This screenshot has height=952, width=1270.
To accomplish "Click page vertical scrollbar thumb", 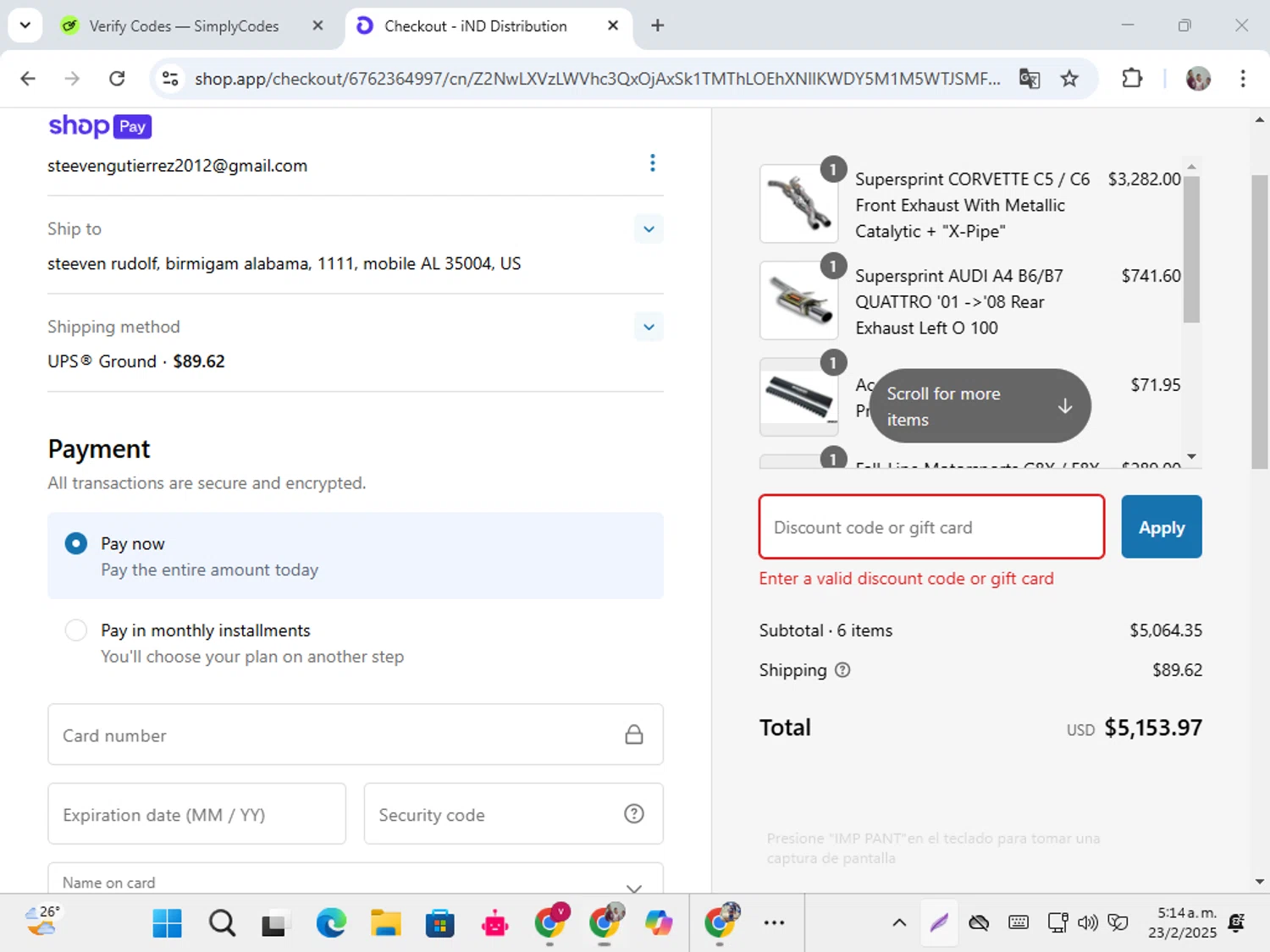I will click(x=1260, y=322).
